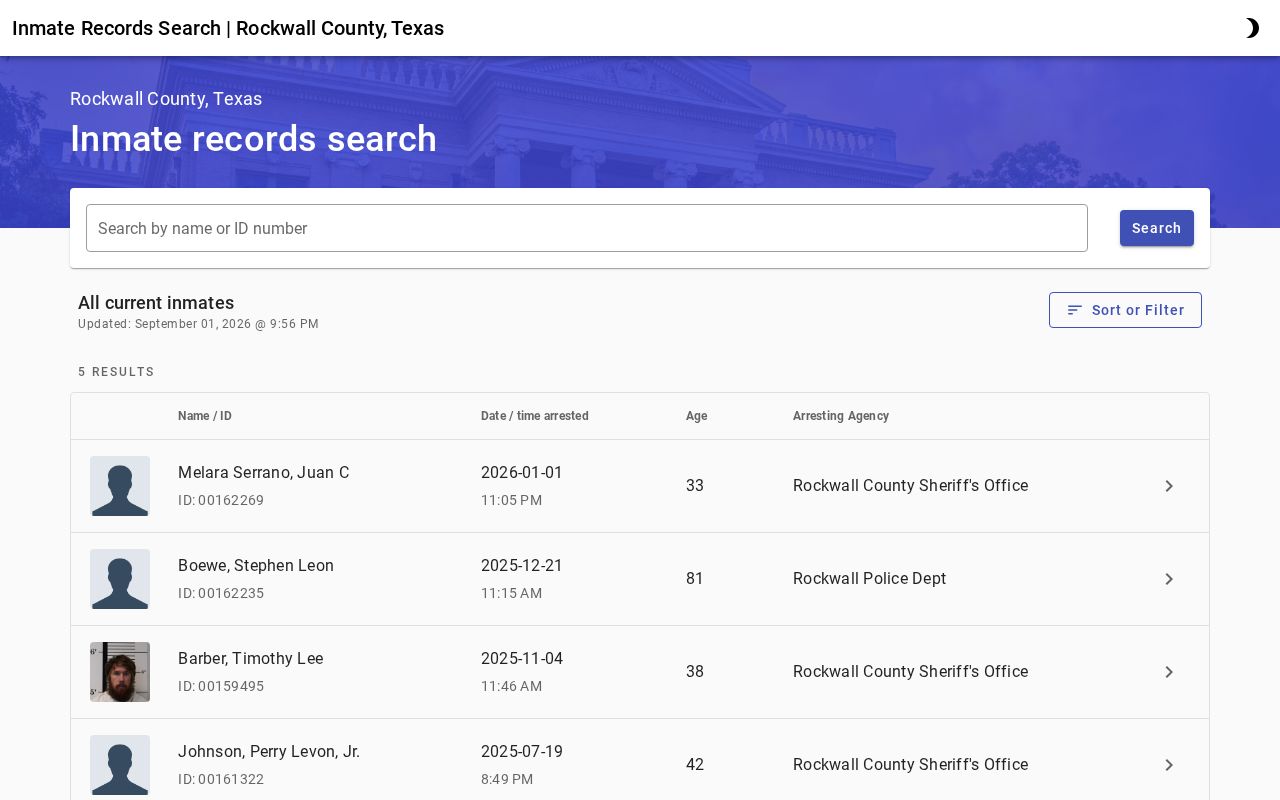This screenshot has width=1280, height=800.
Task: Click arrest date 2025-12-21
Action: tap(522, 566)
